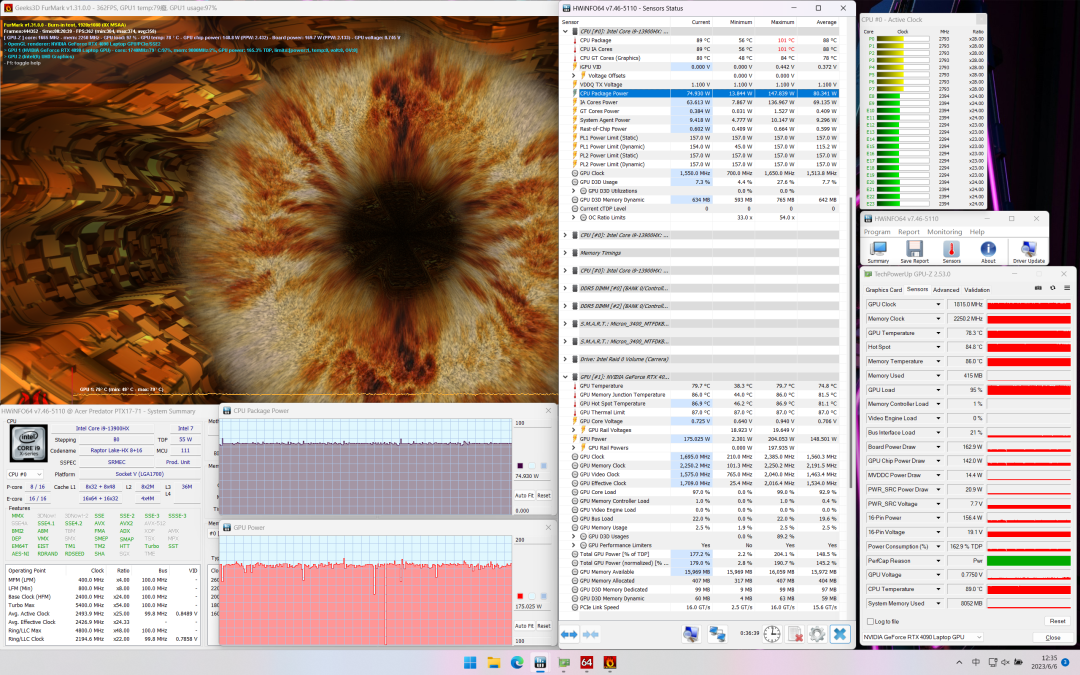The image size is (1080, 675).
Task: Collapse the GPU [#1] NVIDIA GeForce RTX group
Action: [565, 377]
